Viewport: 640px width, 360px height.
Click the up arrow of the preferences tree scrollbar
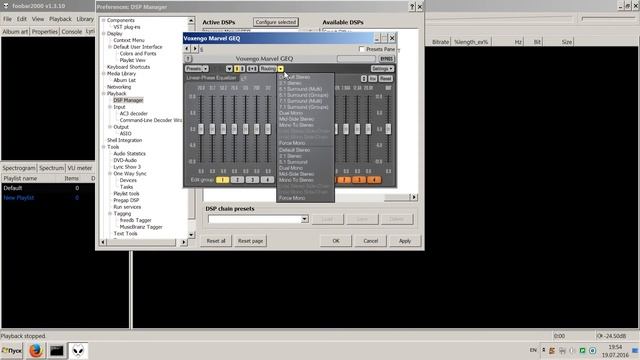(191, 20)
